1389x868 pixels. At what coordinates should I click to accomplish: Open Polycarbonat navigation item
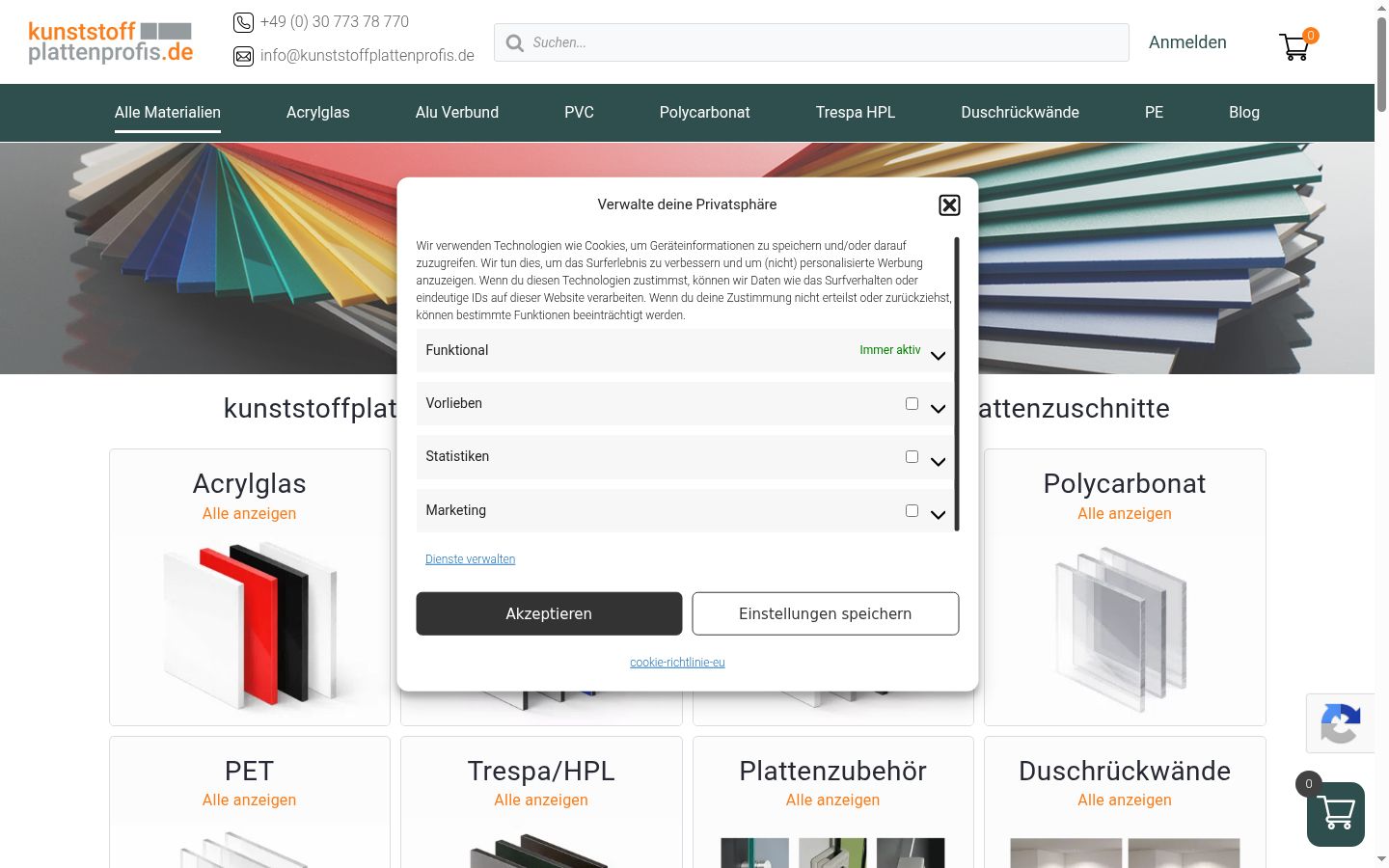[705, 112]
